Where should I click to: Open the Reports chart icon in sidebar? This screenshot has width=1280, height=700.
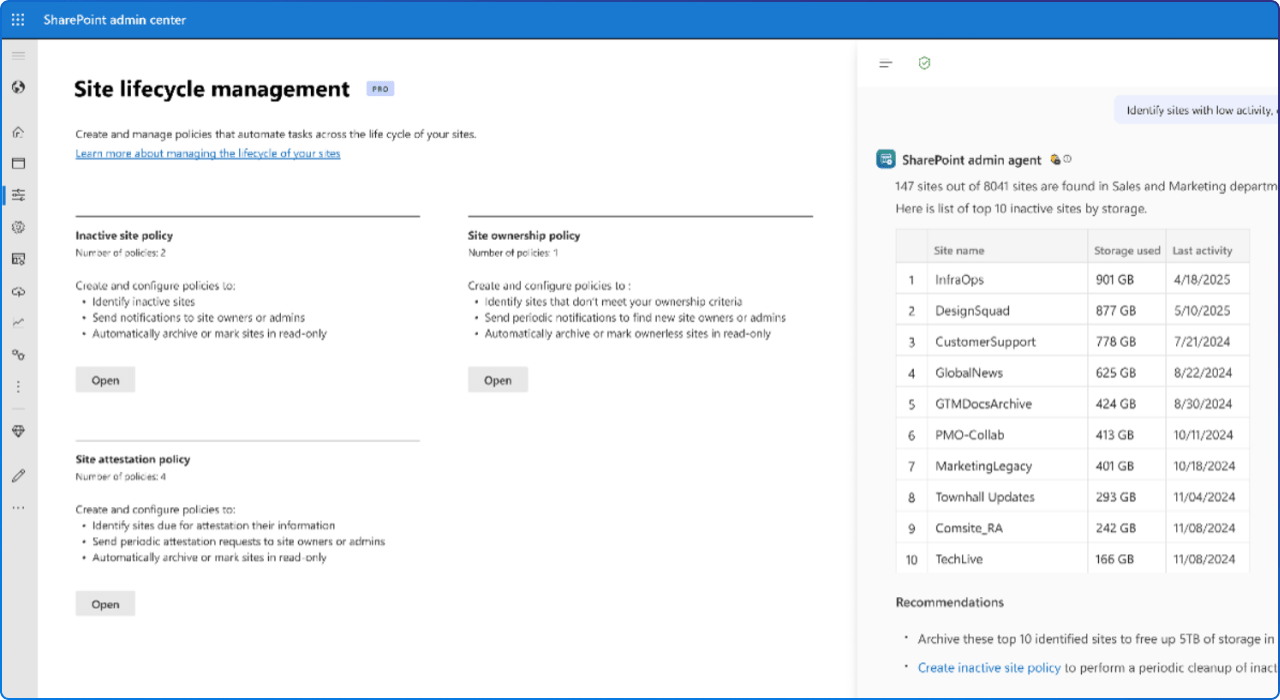pyautogui.click(x=18, y=323)
